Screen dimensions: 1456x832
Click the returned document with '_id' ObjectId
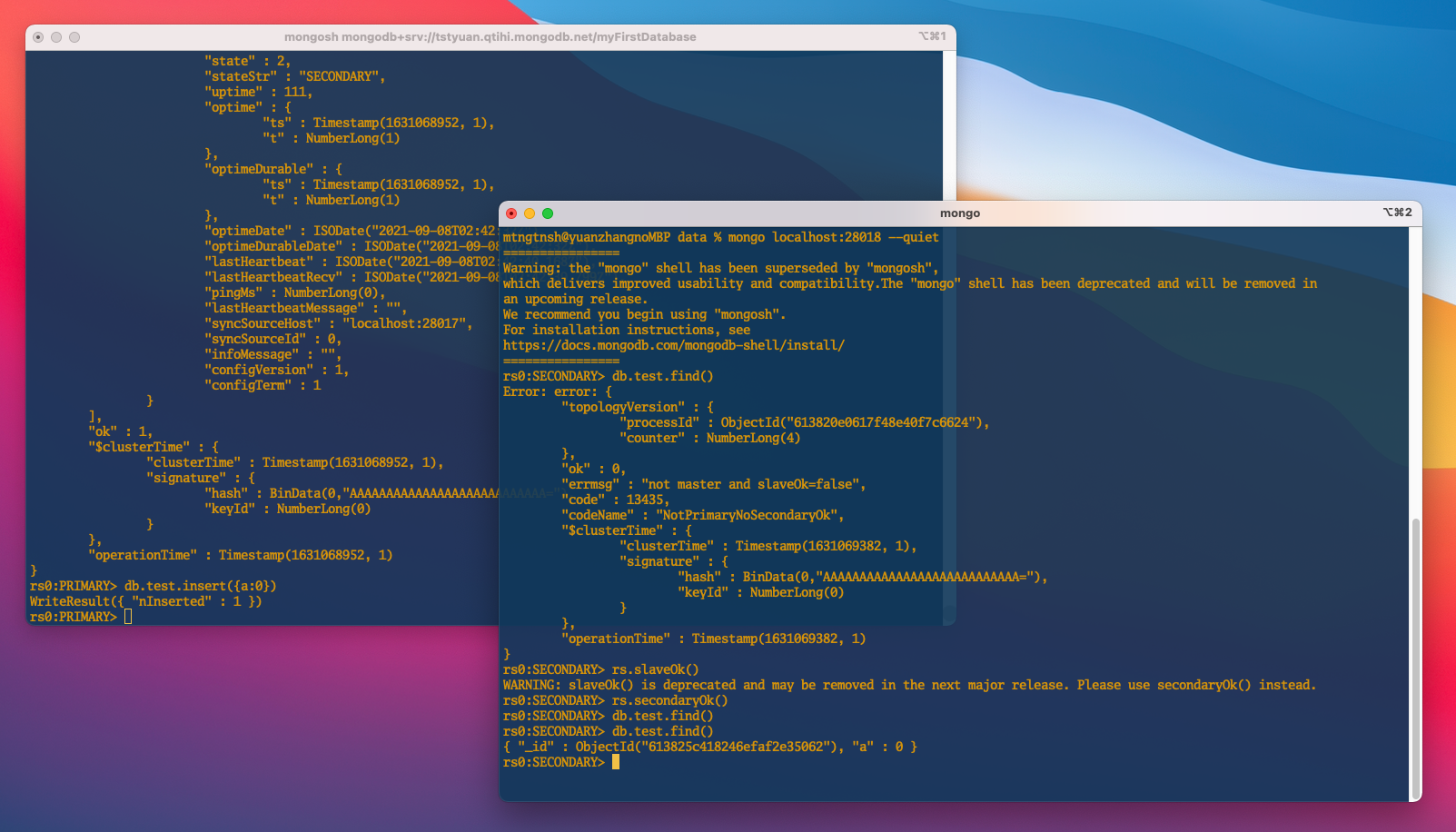pyautogui.click(x=710, y=747)
